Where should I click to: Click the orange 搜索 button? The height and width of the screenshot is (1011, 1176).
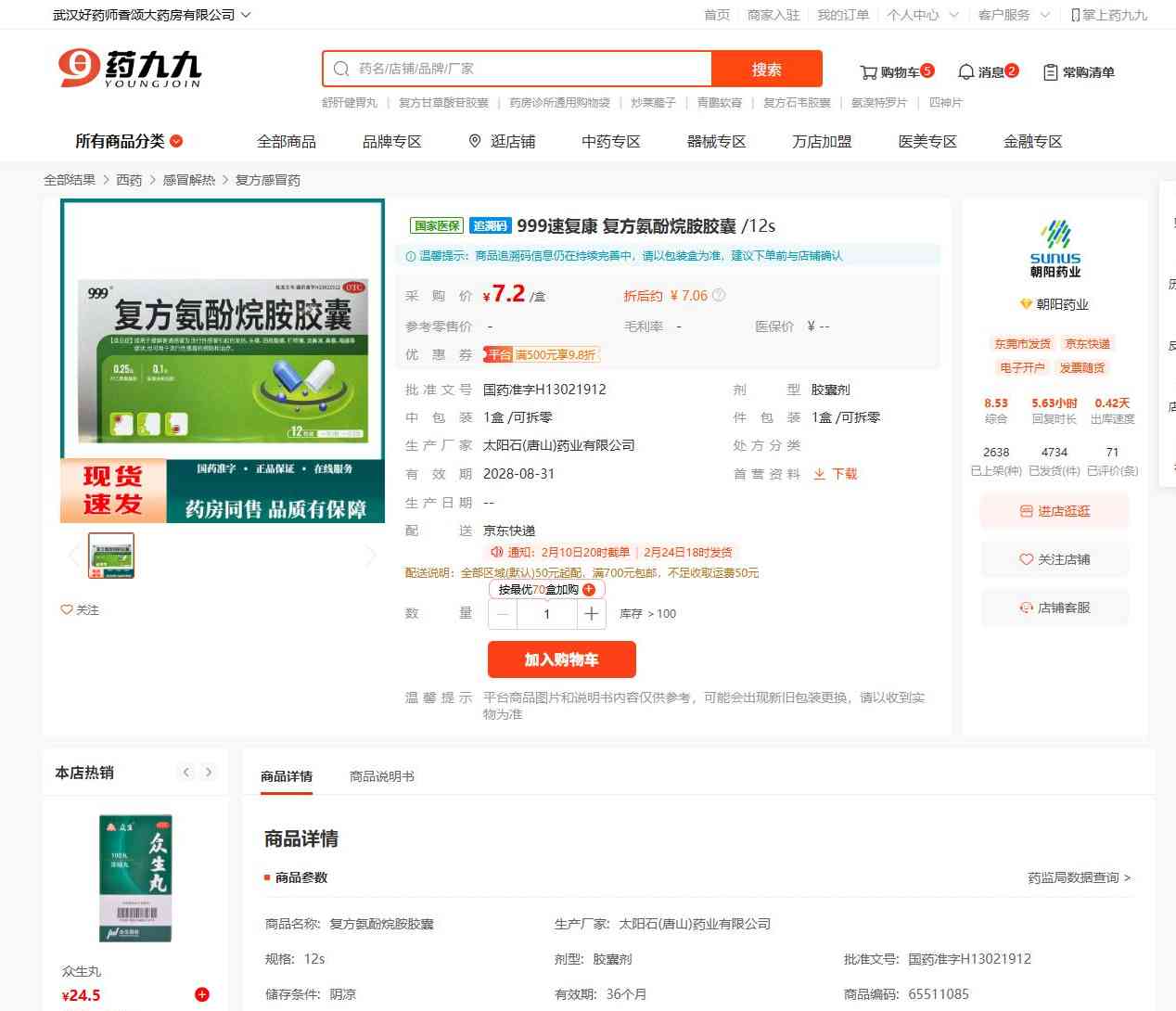766,69
